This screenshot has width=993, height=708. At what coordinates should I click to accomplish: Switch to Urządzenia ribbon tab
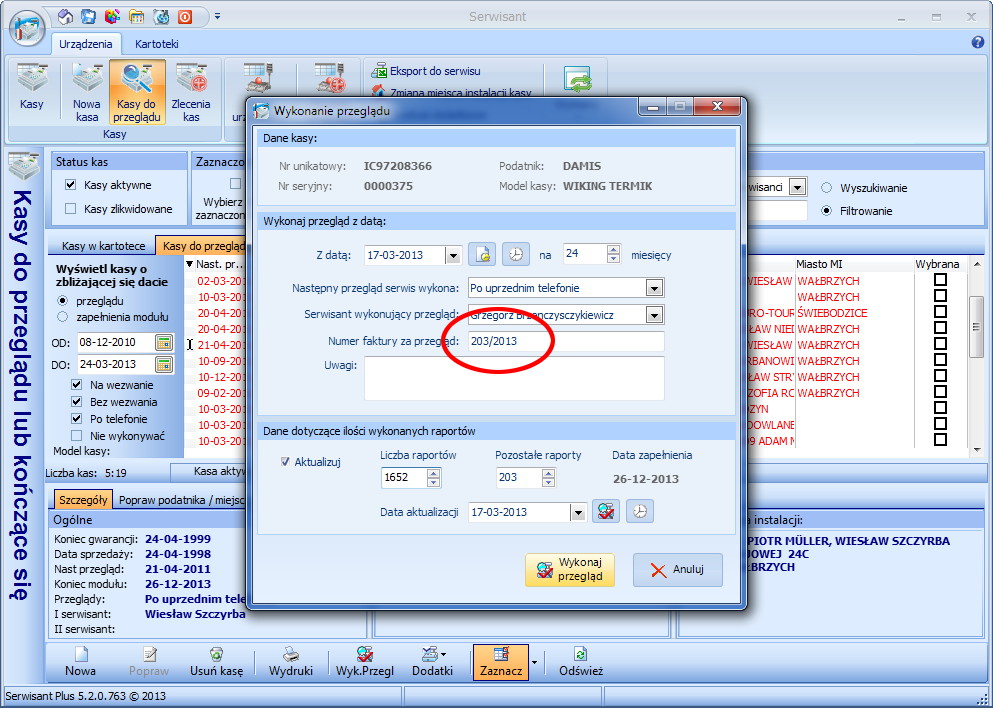(x=85, y=44)
